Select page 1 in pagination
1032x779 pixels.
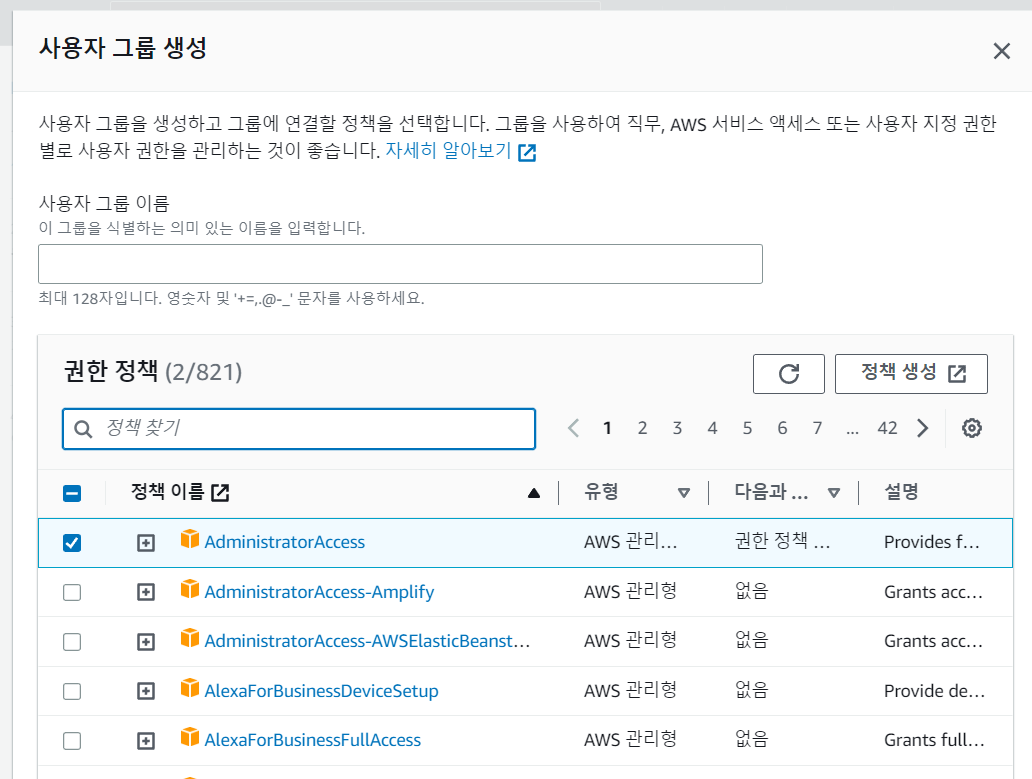607,428
